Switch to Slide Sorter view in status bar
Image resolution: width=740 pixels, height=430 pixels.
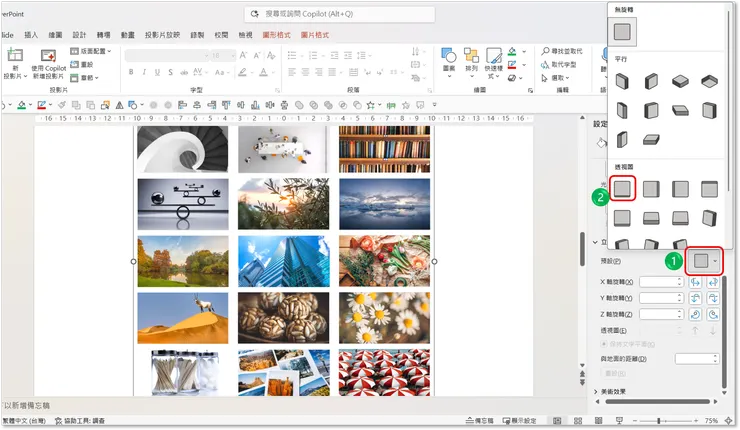pyautogui.click(x=578, y=421)
